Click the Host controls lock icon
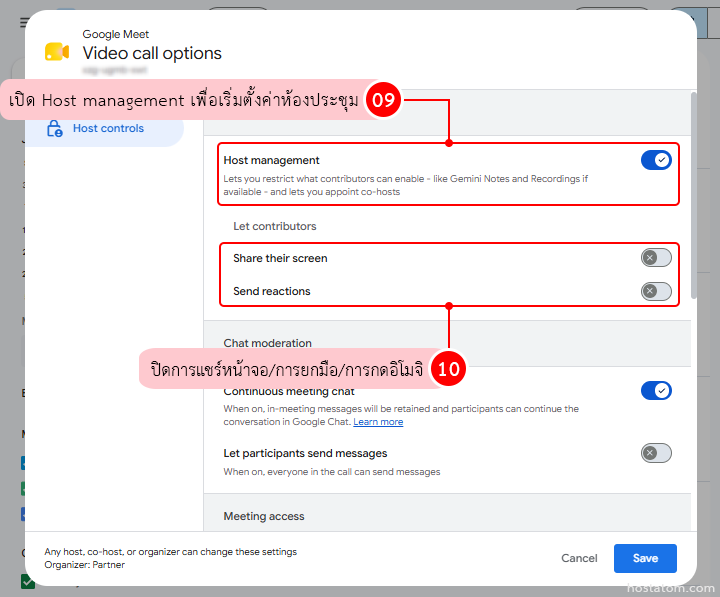This screenshot has width=720, height=597. point(55,129)
